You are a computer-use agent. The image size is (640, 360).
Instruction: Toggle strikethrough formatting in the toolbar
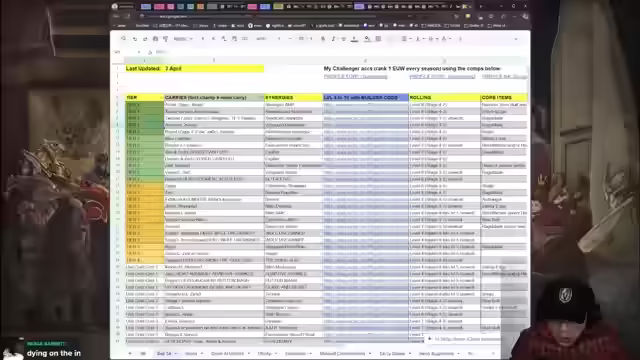tap(344, 39)
